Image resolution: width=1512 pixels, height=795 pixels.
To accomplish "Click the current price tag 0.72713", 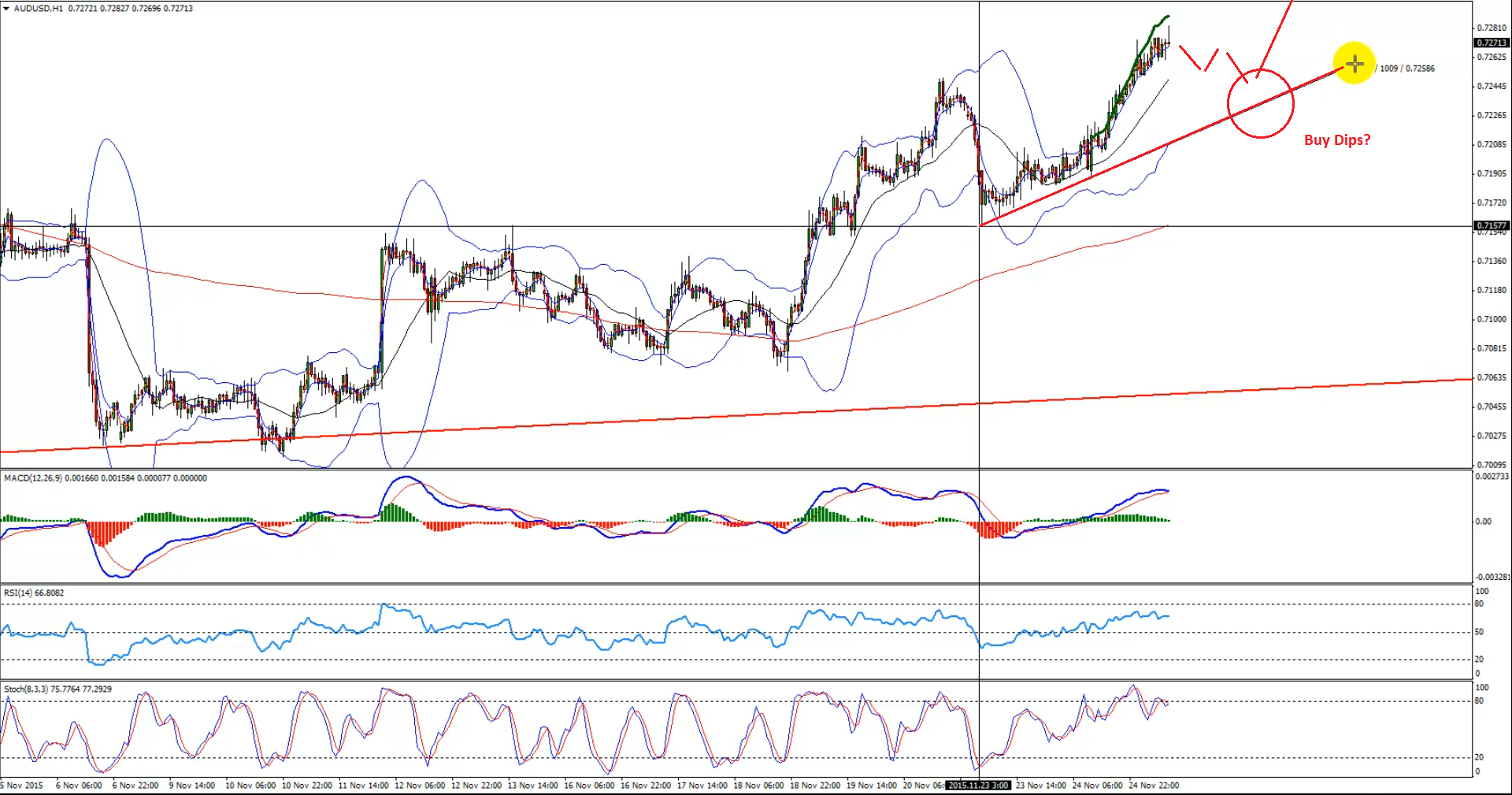I will point(1491,43).
